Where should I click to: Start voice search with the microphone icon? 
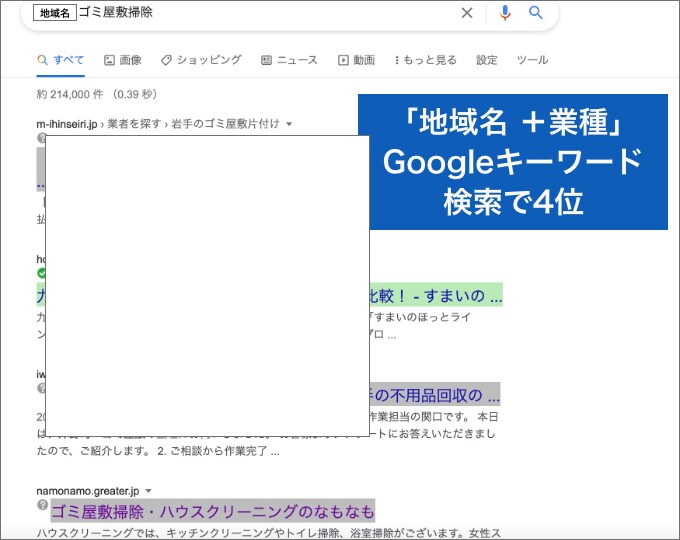tap(505, 13)
